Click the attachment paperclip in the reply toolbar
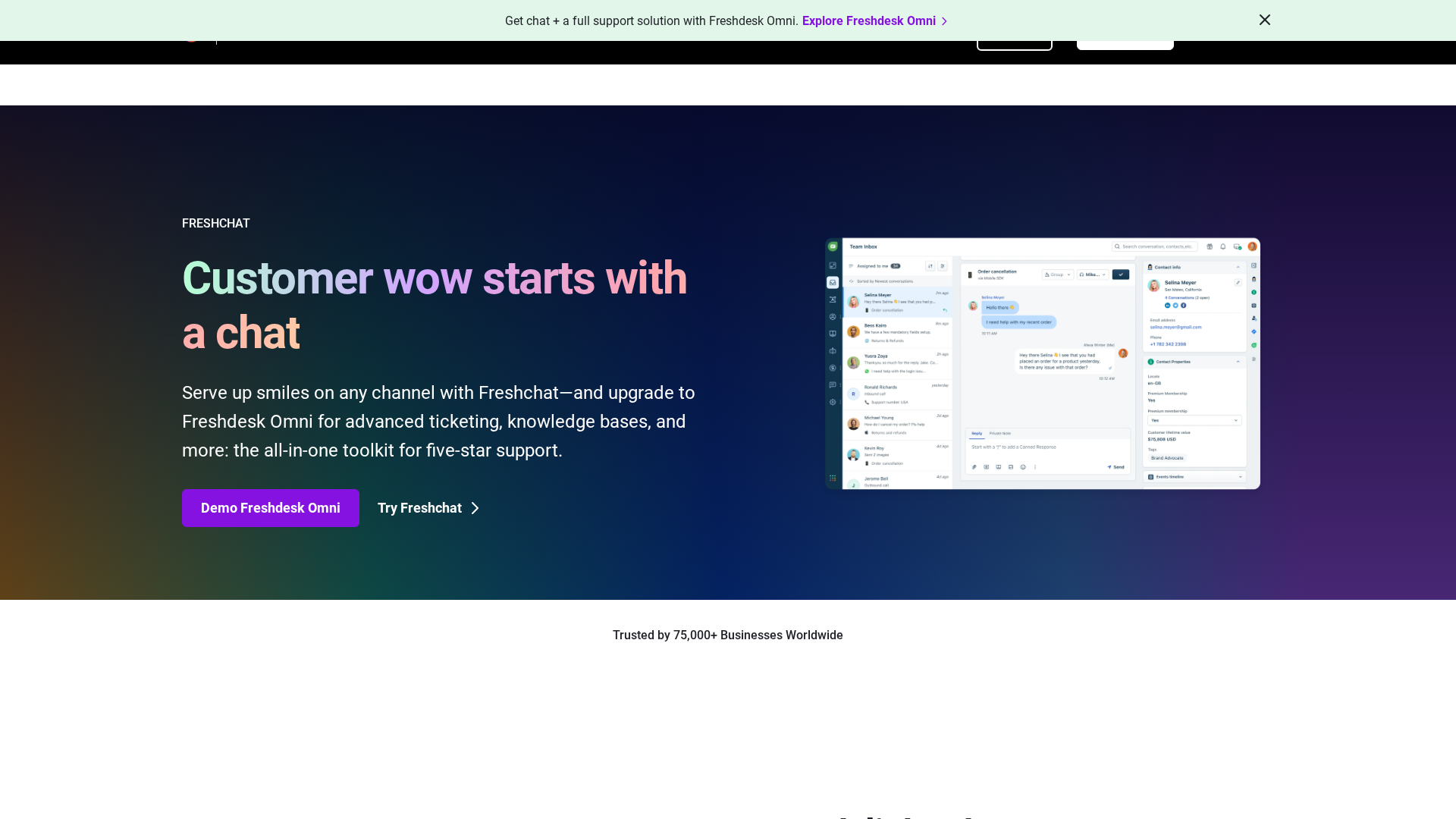The height and width of the screenshot is (819, 1456). click(x=974, y=467)
